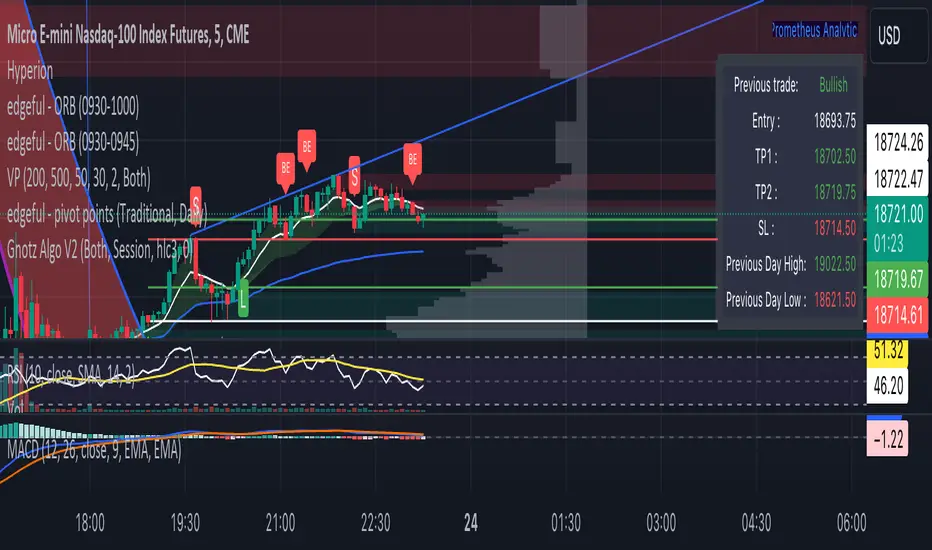Select edgeful - ORB (0930-1000) indicator legend
This screenshot has height=550, width=932.
[73, 106]
